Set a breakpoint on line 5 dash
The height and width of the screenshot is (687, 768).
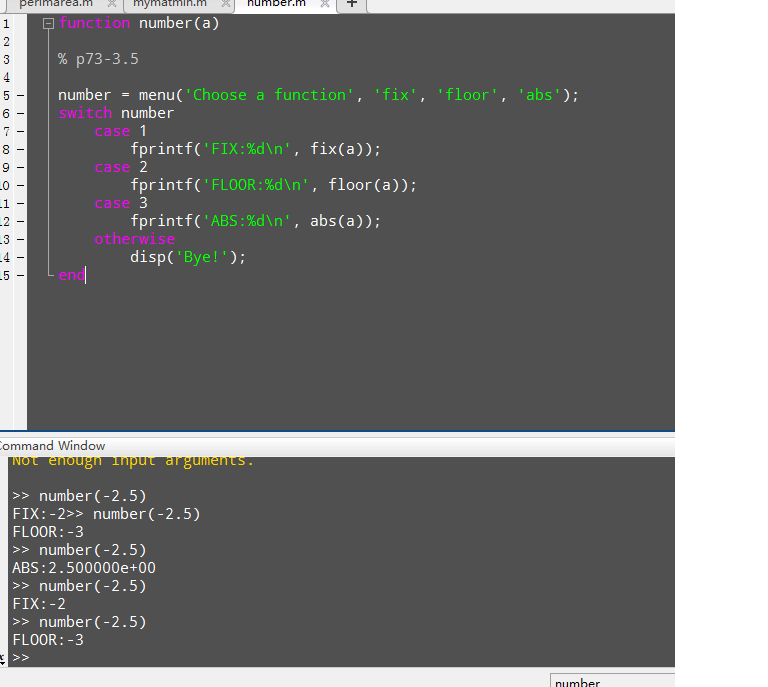(21, 95)
